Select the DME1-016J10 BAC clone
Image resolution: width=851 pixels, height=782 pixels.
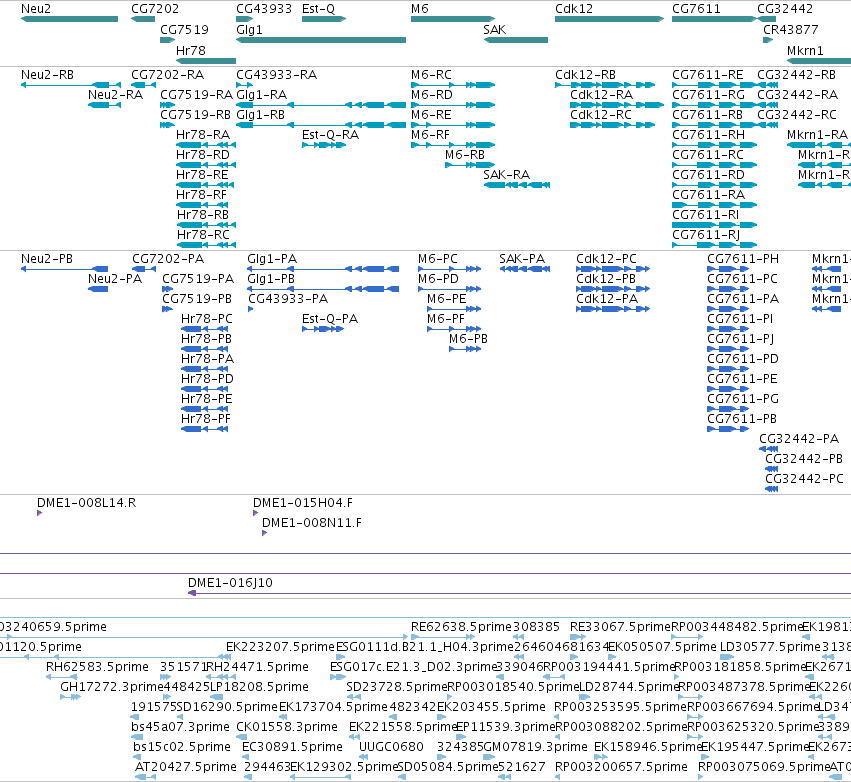pyautogui.click(x=519, y=593)
